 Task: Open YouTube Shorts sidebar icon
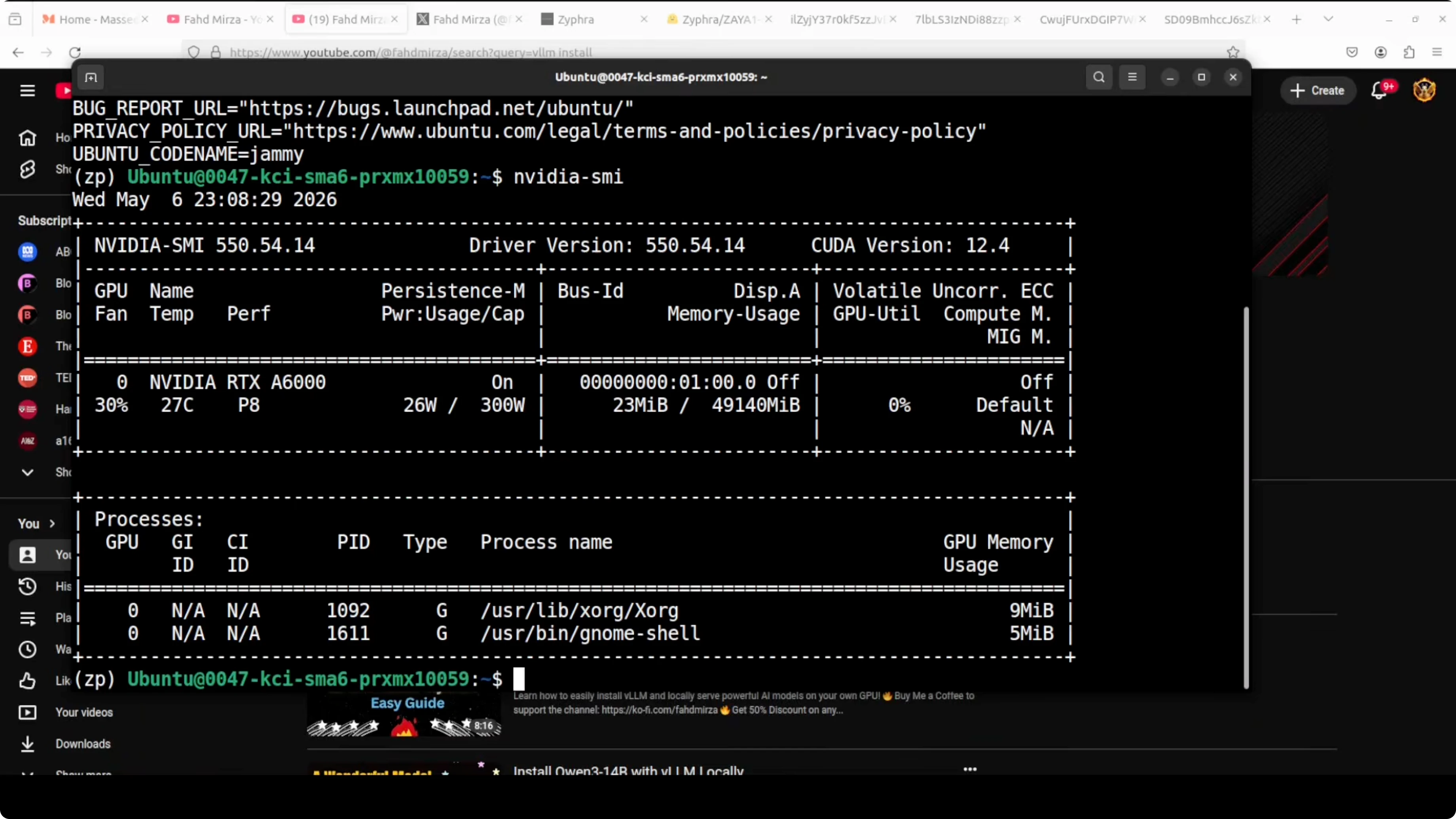tap(27, 169)
